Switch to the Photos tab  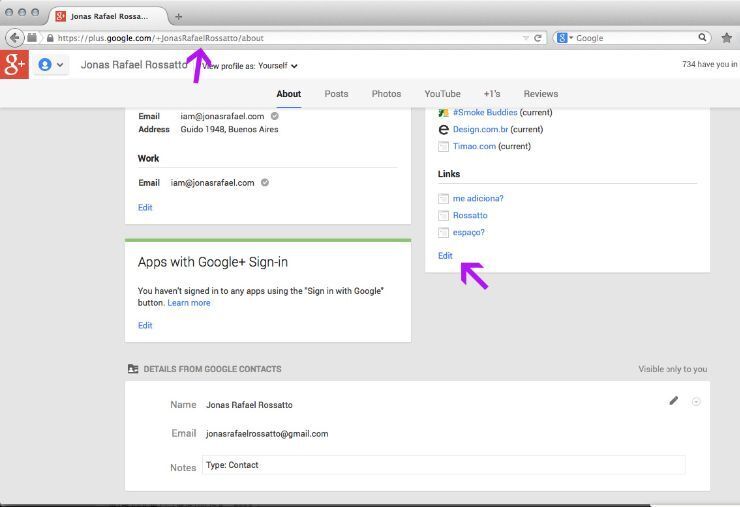click(386, 94)
